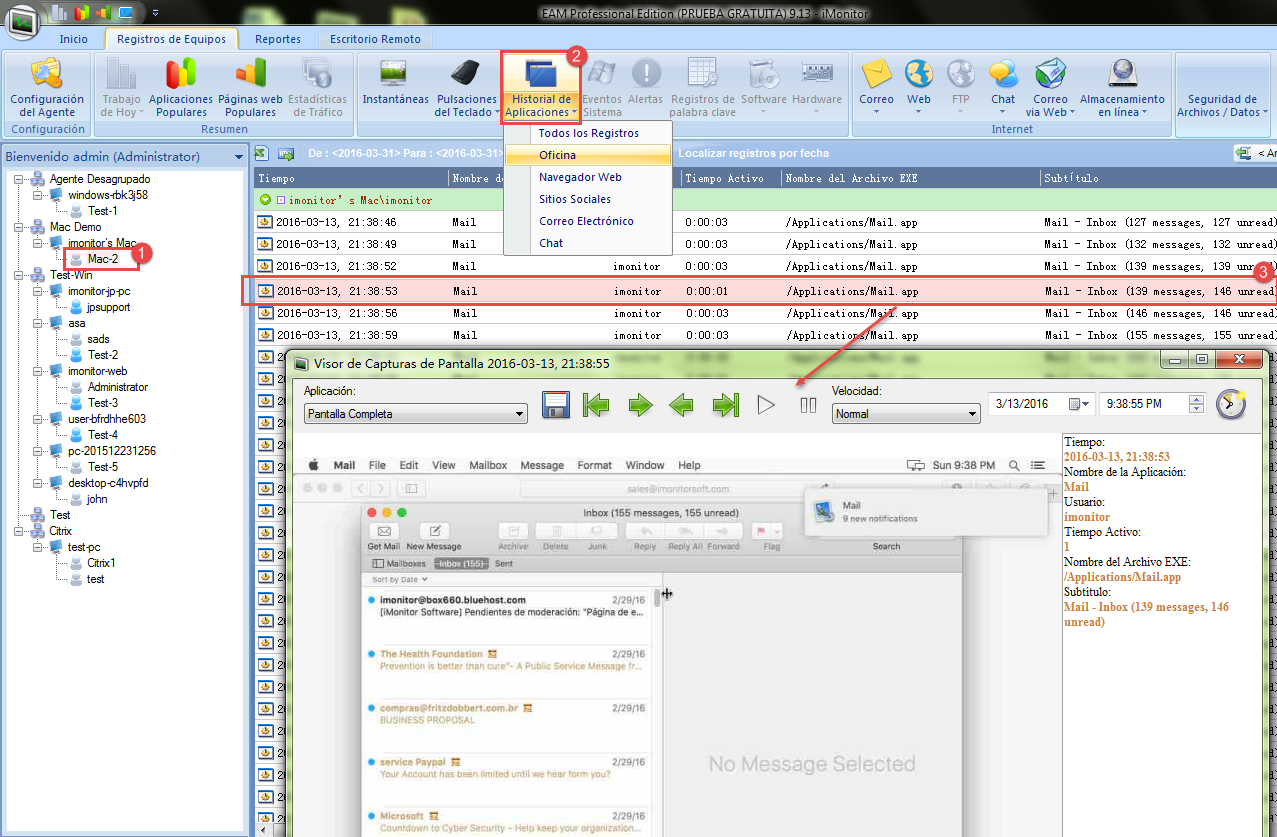Viewport: 1277px width, 837px height.
Task: Click the Localizar registros por fecha text
Action: (753, 153)
